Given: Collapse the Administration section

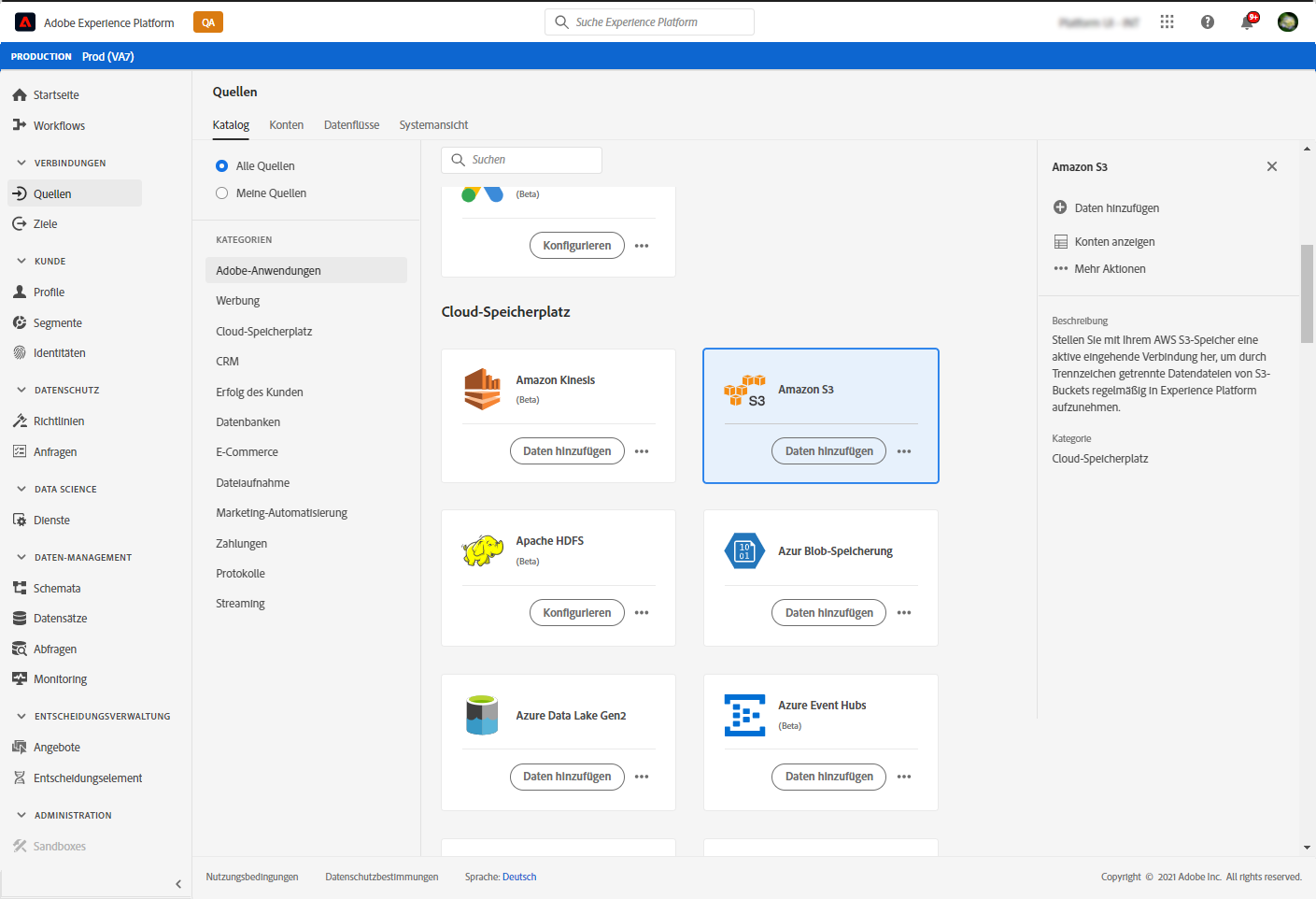Looking at the screenshot, I should [x=21, y=815].
